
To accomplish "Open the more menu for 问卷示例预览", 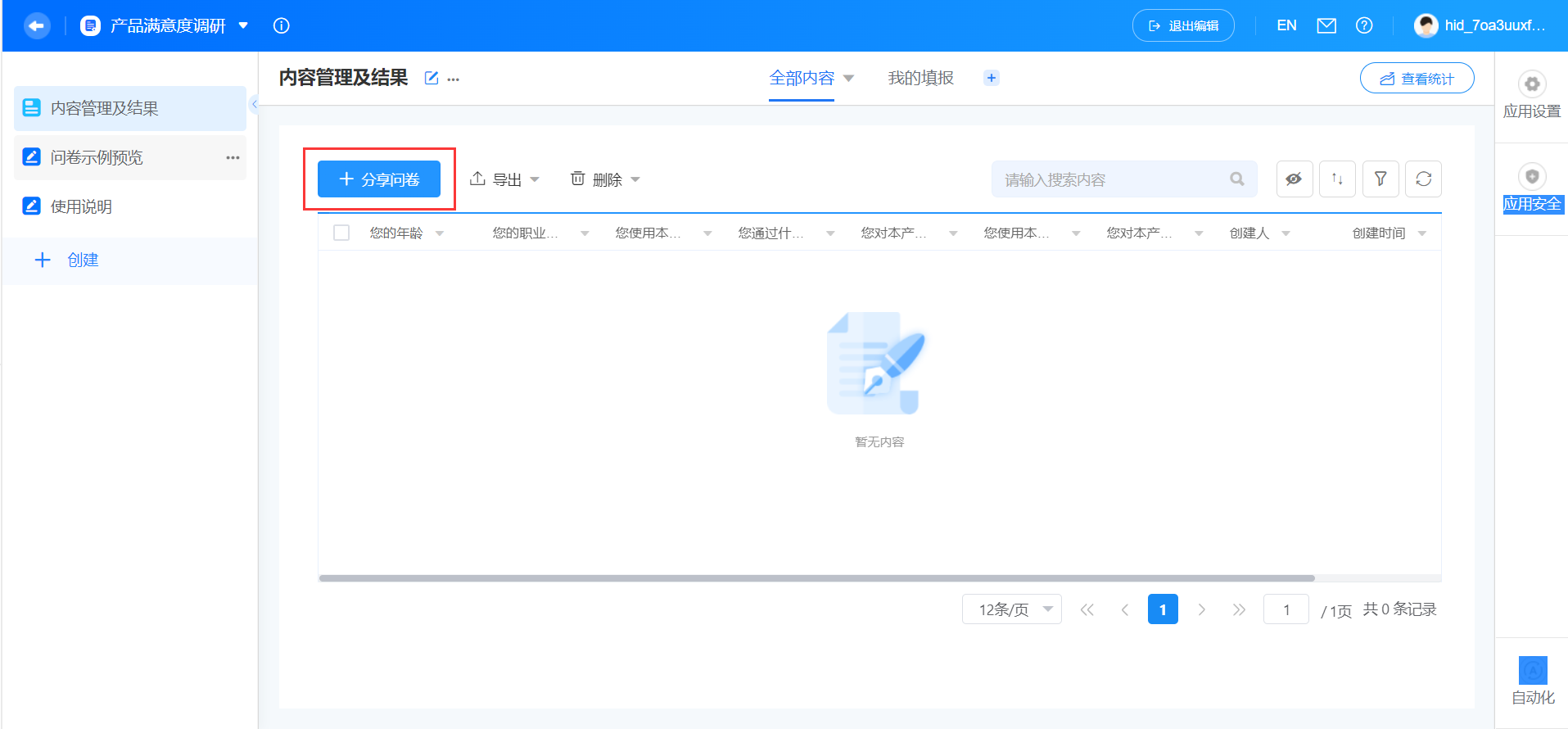I will (x=233, y=157).
